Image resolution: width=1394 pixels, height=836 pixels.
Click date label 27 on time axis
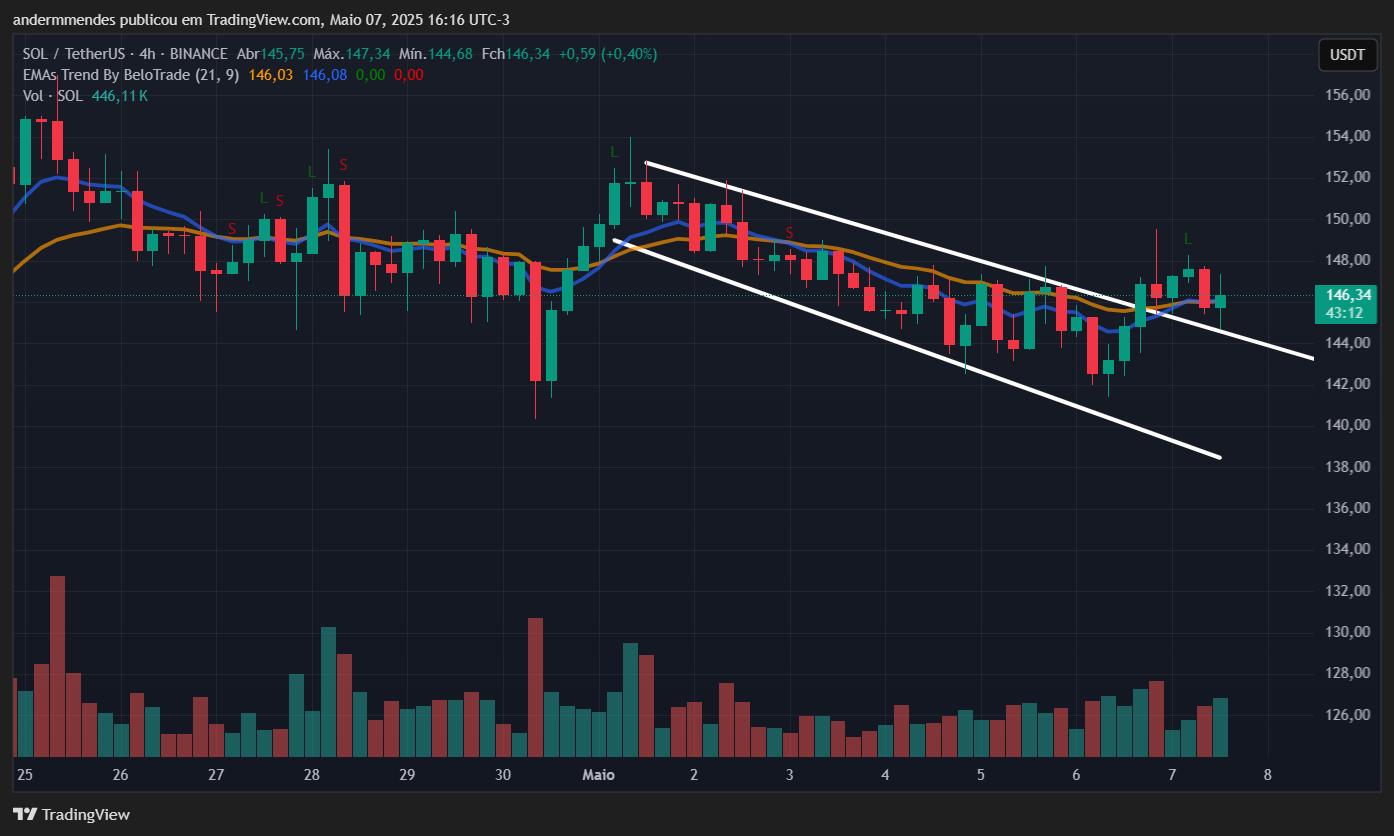tap(216, 775)
